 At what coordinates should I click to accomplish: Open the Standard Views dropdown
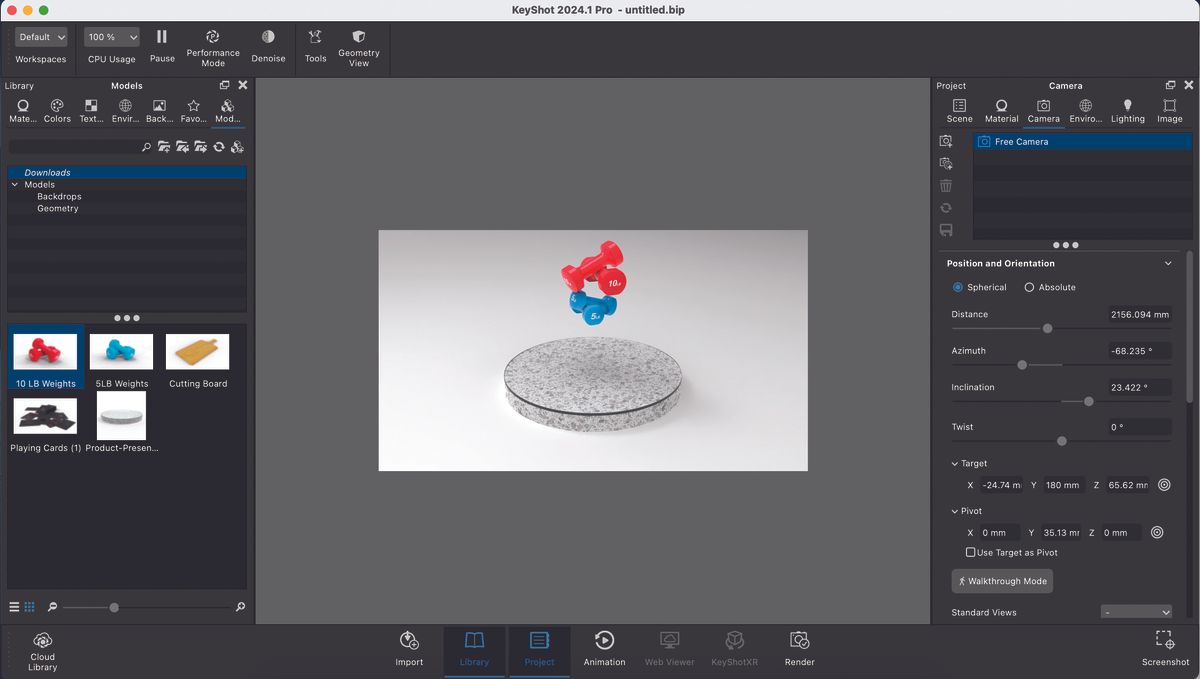(x=1137, y=611)
